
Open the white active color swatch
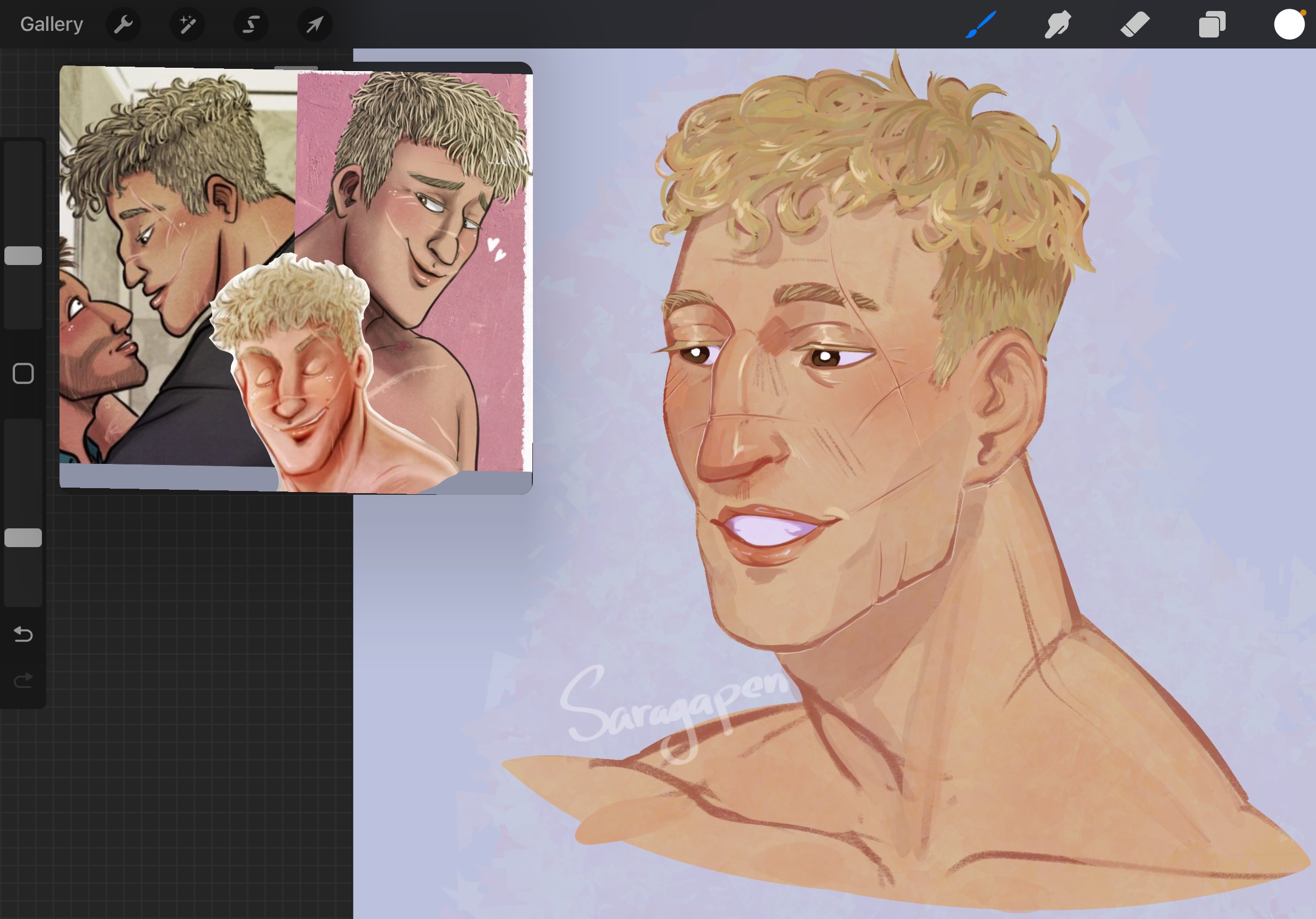(1288, 25)
